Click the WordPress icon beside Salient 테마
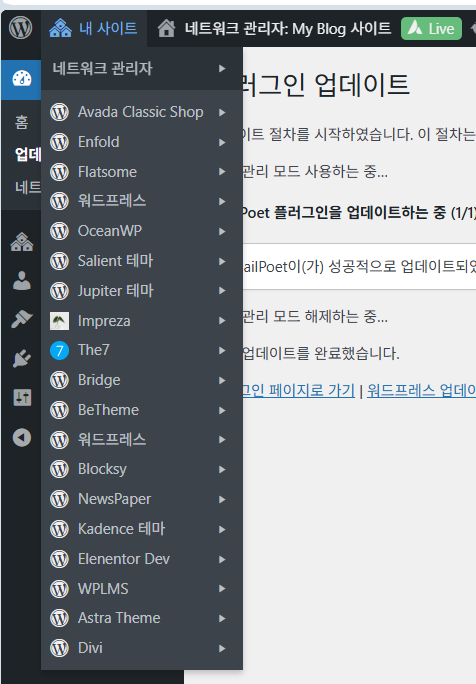 (x=59, y=261)
